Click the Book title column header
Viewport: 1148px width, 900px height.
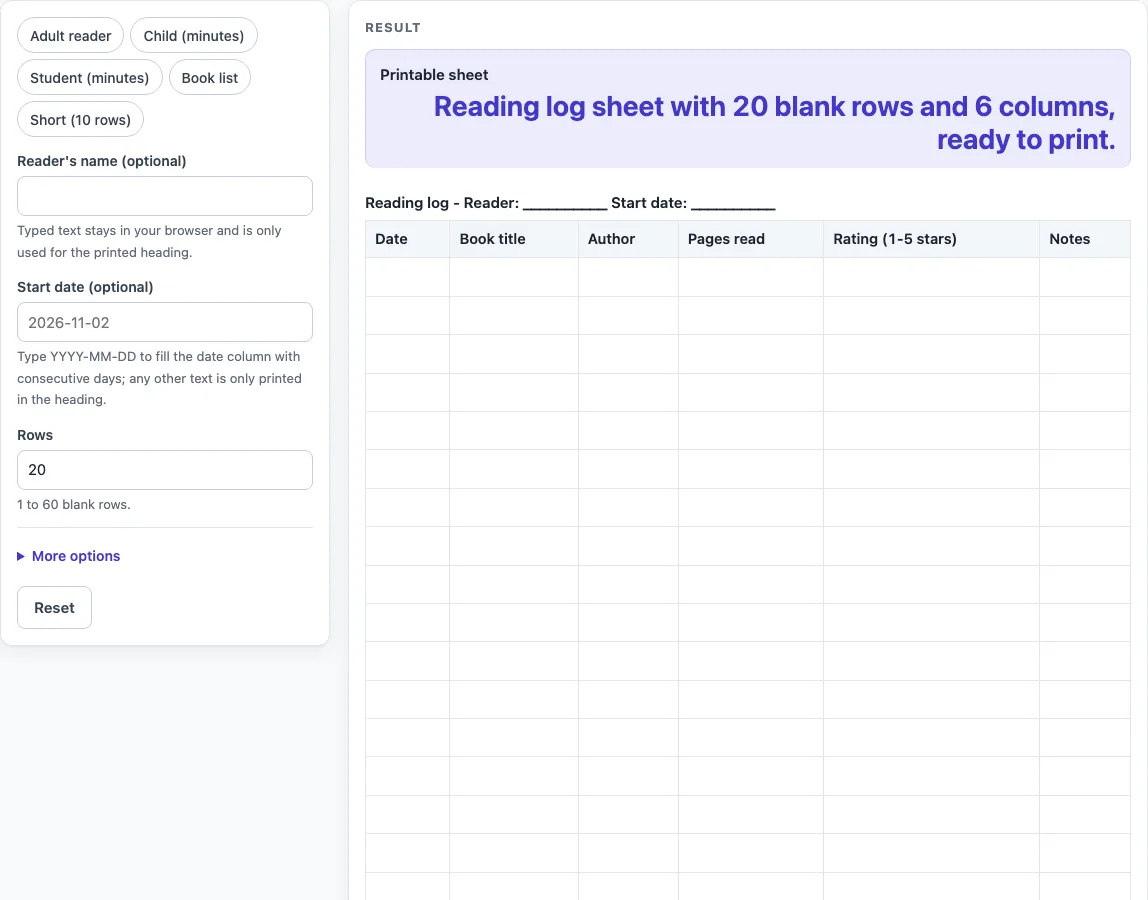pyautogui.click(x=514, y=239)
